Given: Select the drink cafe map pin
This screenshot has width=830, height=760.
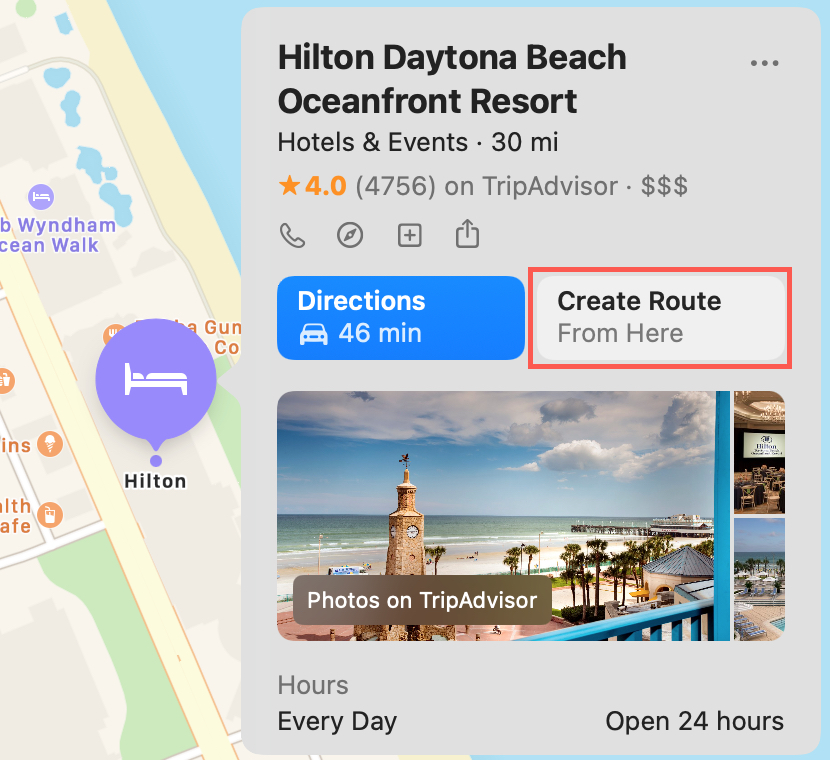Looking at the screenshot, I should pyautogui.click(x=50, y=514).
